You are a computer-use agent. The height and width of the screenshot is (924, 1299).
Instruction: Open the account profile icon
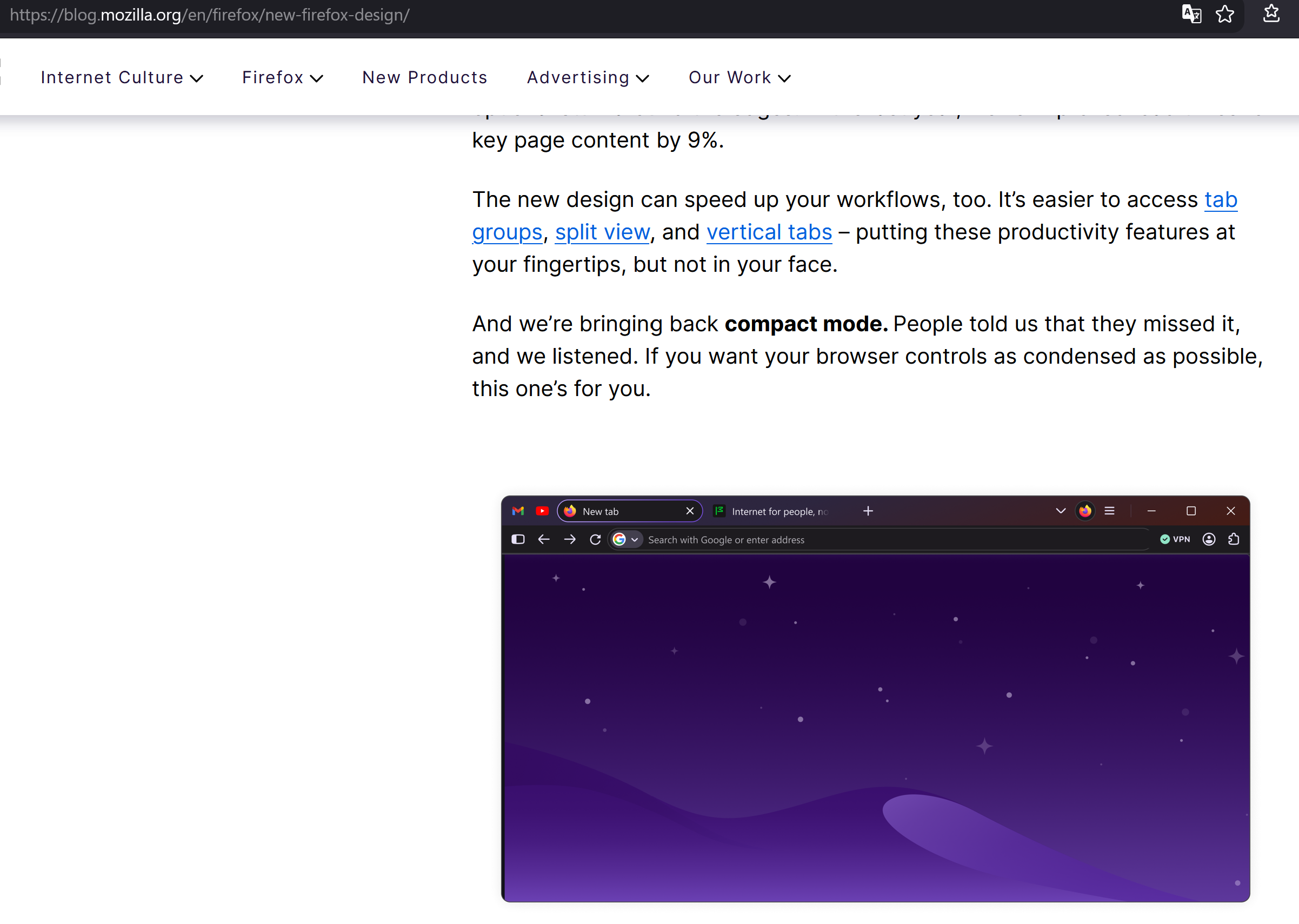tap(1209, 539)
